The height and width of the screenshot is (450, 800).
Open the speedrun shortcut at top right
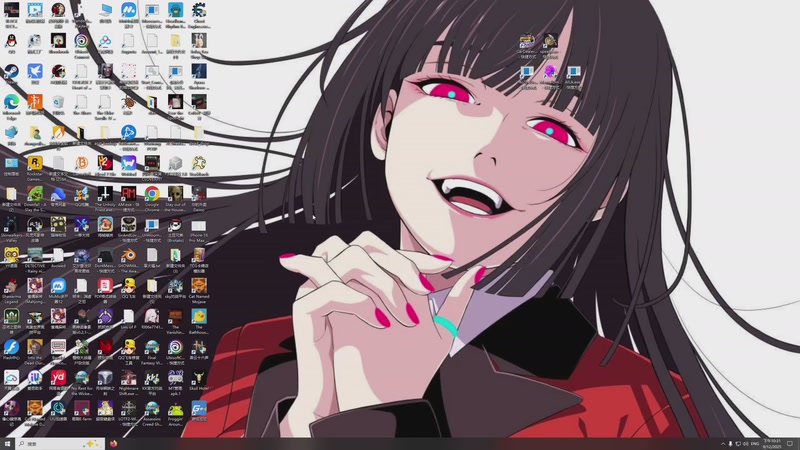tap(549, 41)
